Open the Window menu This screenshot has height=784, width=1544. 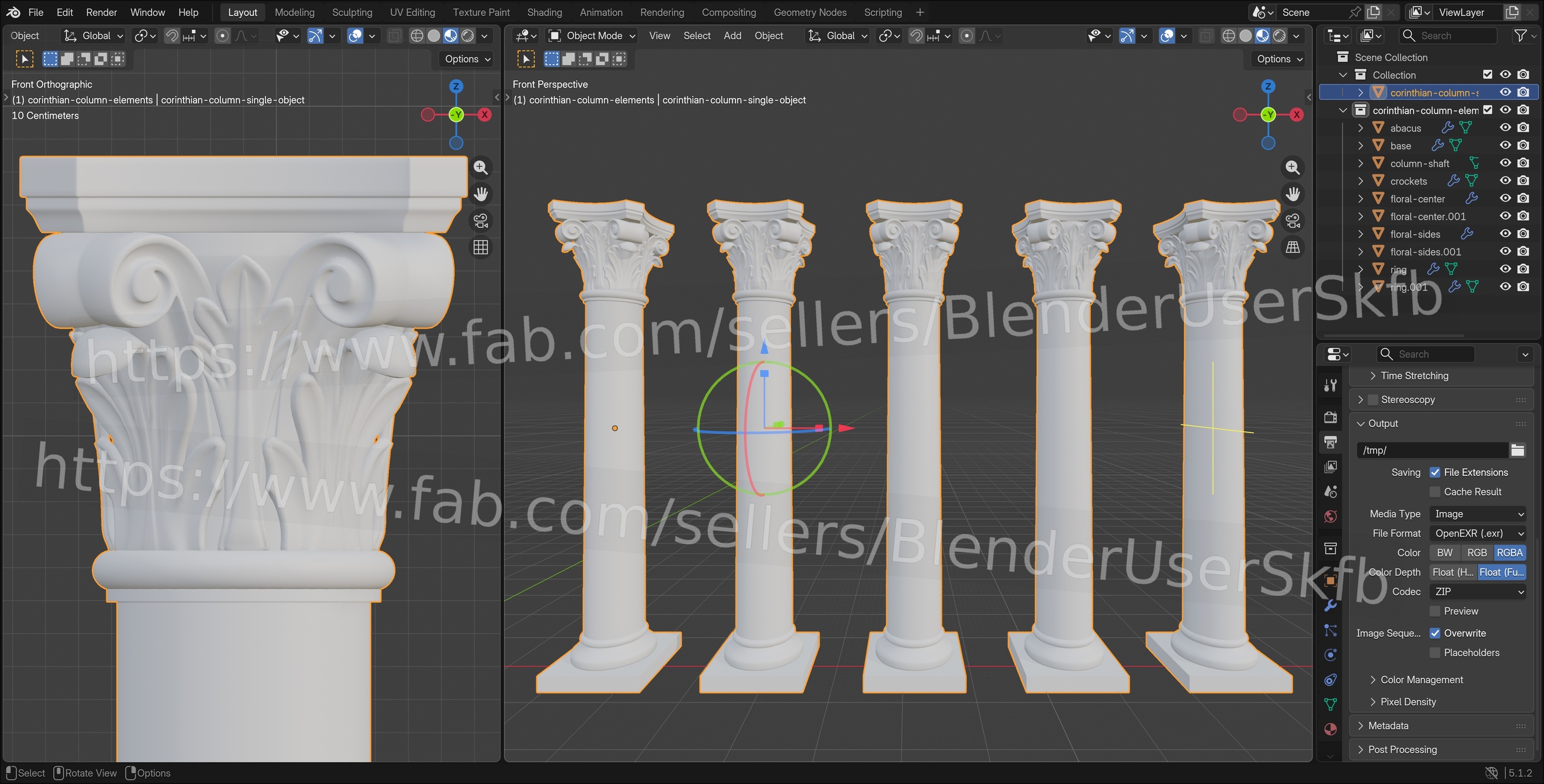coord(147,12)
